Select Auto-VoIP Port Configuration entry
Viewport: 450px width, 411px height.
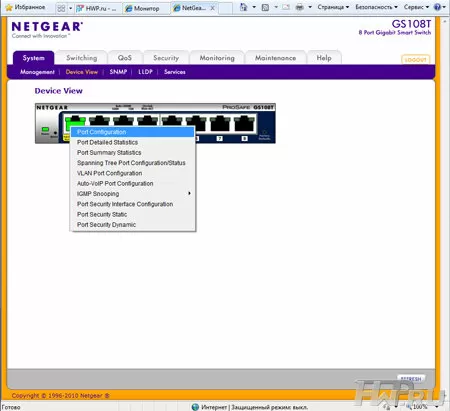pyautogui.click(x=133, y=184)
